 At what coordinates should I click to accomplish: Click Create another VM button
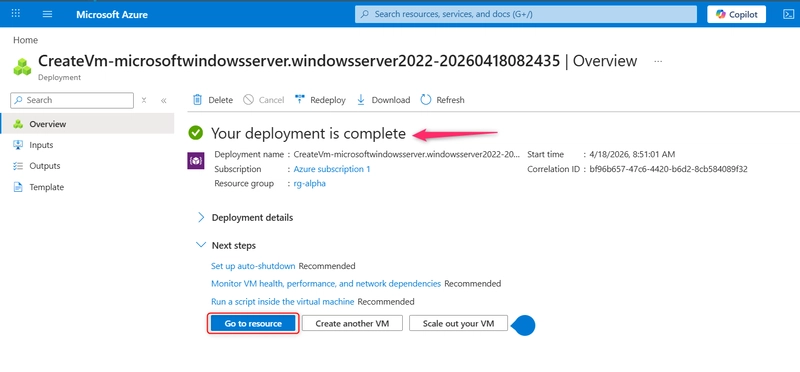click(352, 324)
